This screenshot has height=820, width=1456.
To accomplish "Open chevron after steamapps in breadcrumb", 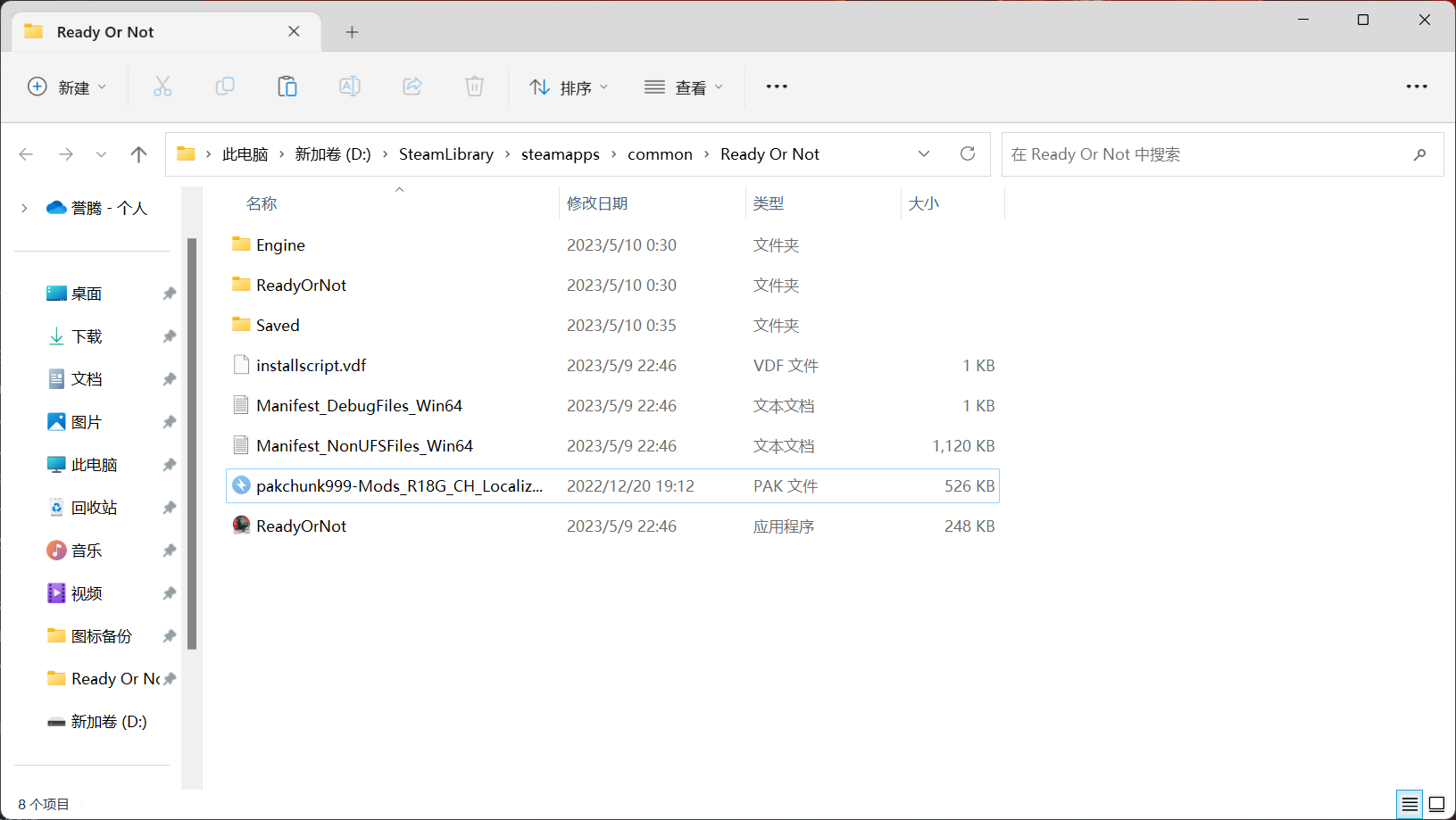I will coord(613,154).
